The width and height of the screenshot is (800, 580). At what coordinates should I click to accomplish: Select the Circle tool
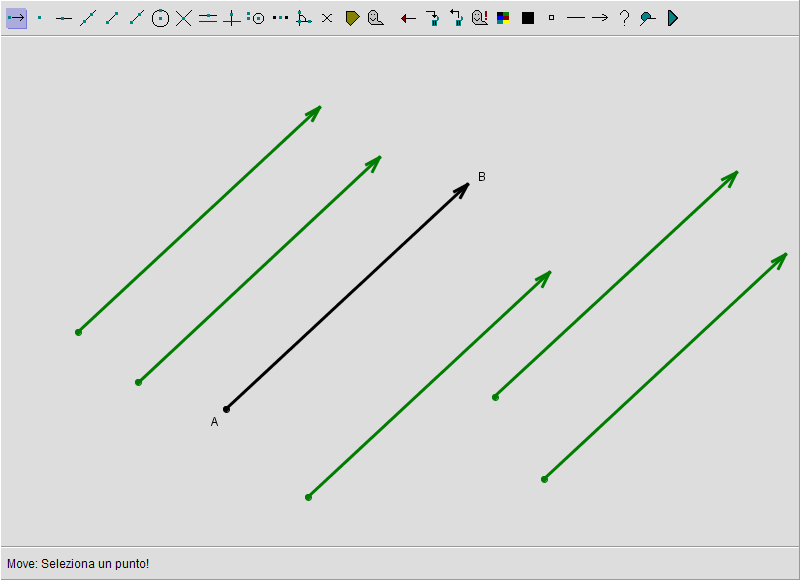pos(160,18)
